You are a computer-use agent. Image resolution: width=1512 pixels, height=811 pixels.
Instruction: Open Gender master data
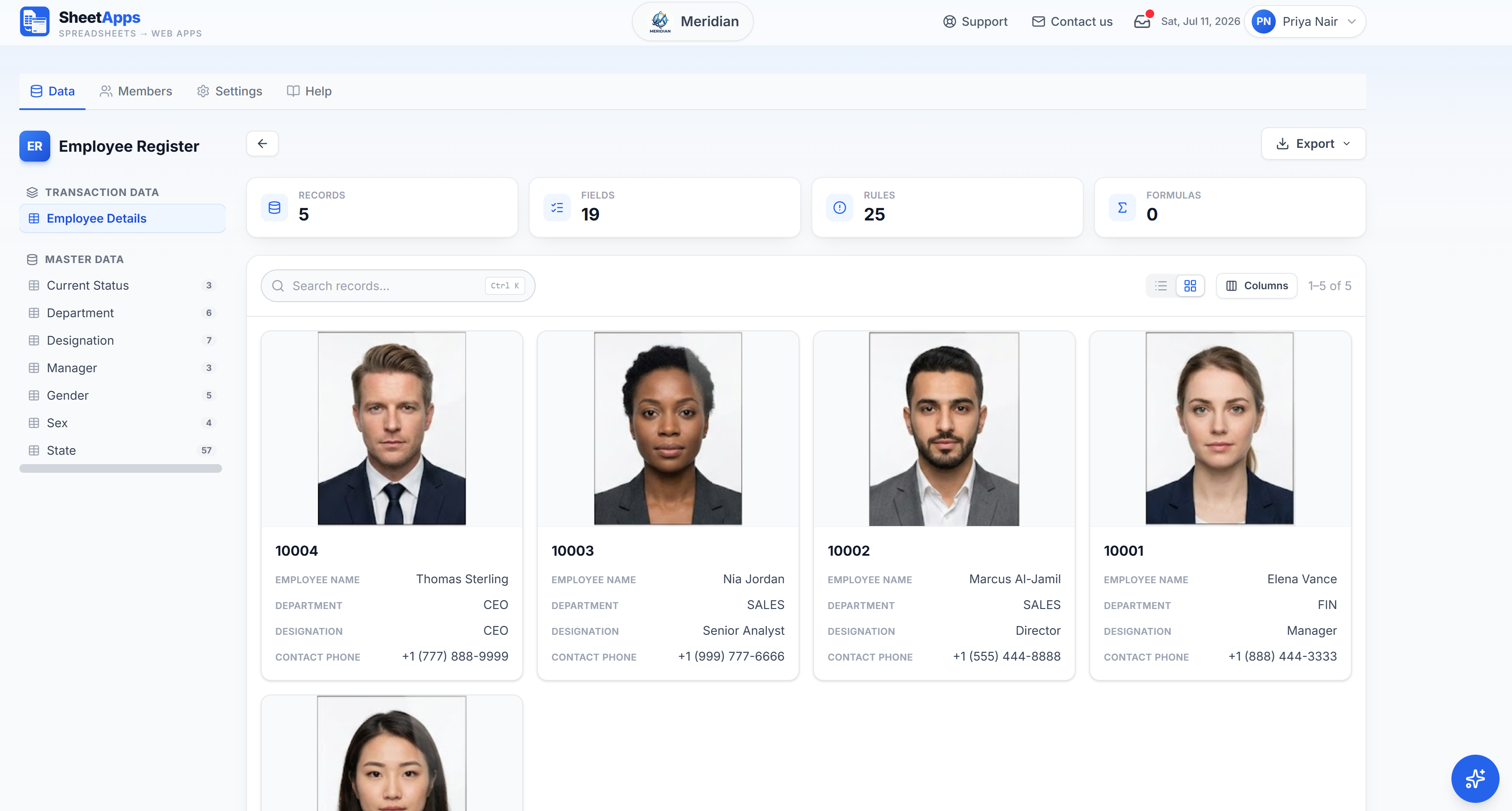(x=122, y=396)
